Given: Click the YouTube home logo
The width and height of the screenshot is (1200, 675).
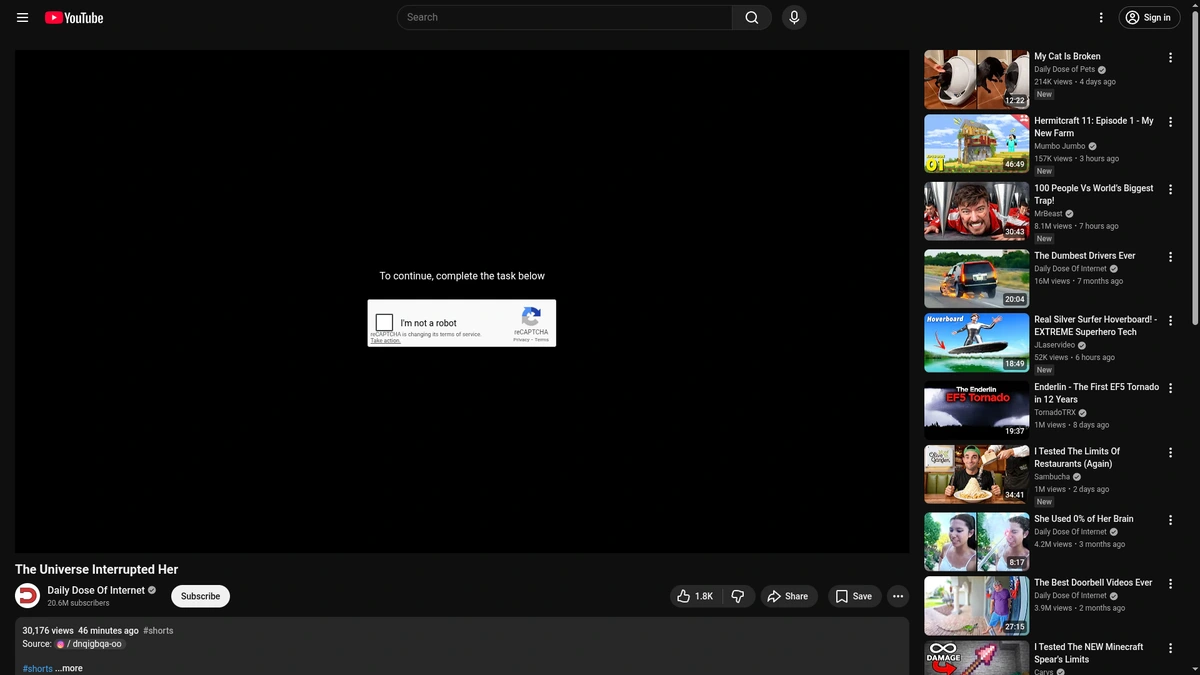Looking at the screenshot, I should point(74,17).
